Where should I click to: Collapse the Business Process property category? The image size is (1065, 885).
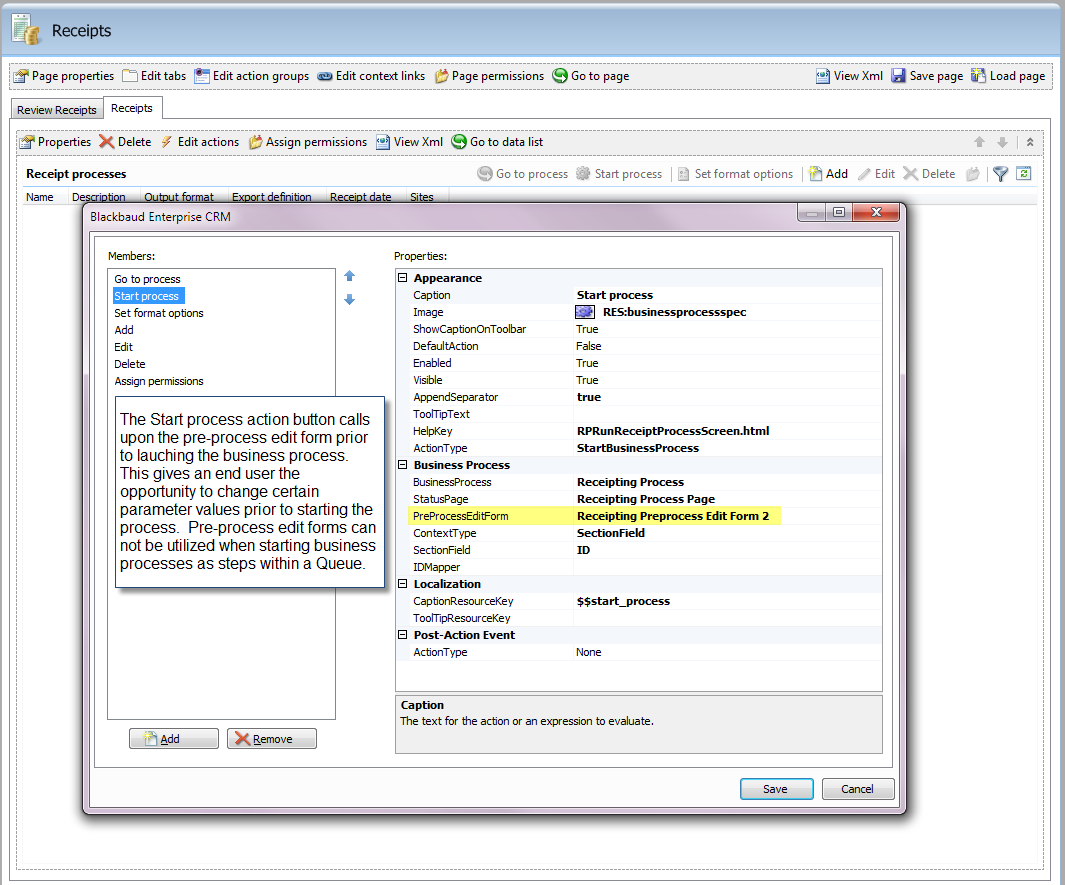coord(403,465)
